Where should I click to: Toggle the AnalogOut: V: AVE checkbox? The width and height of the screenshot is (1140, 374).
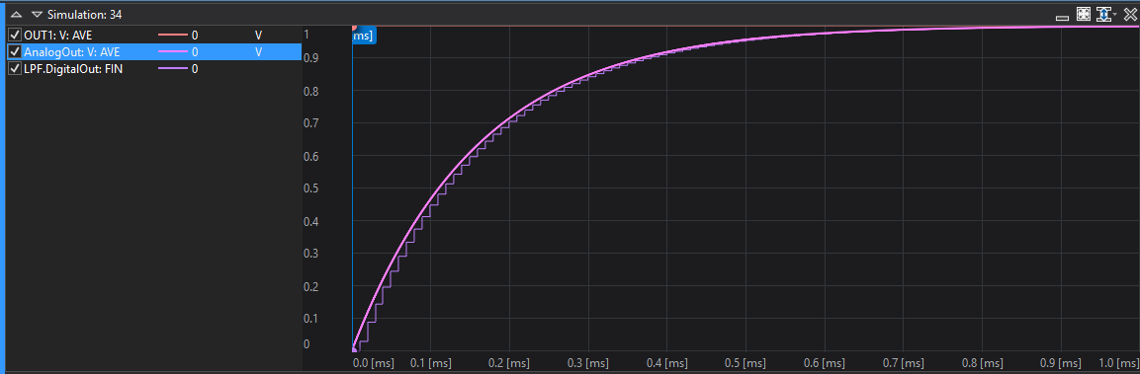[x=15, y=52]
